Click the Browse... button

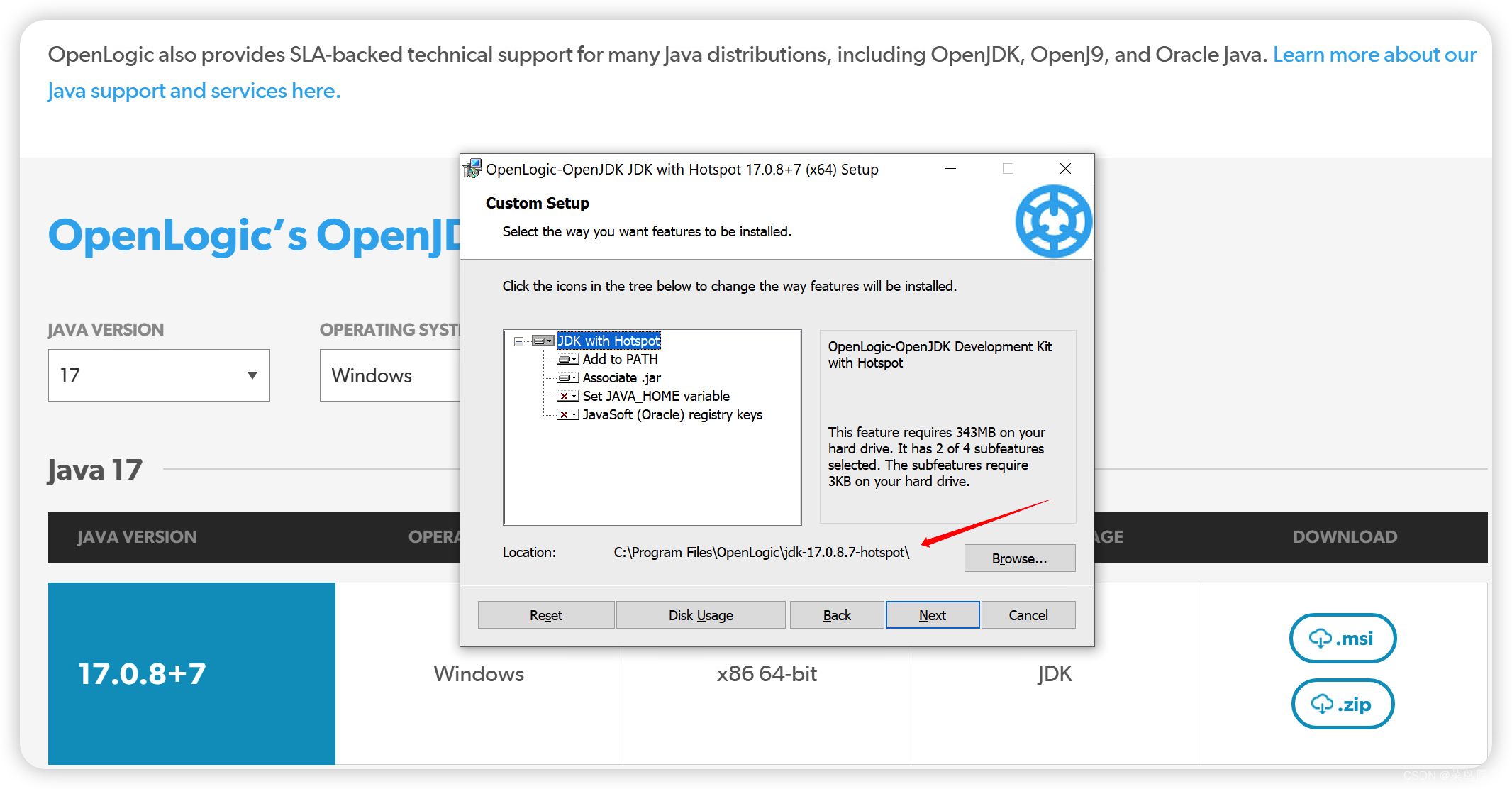(1020, 558)
